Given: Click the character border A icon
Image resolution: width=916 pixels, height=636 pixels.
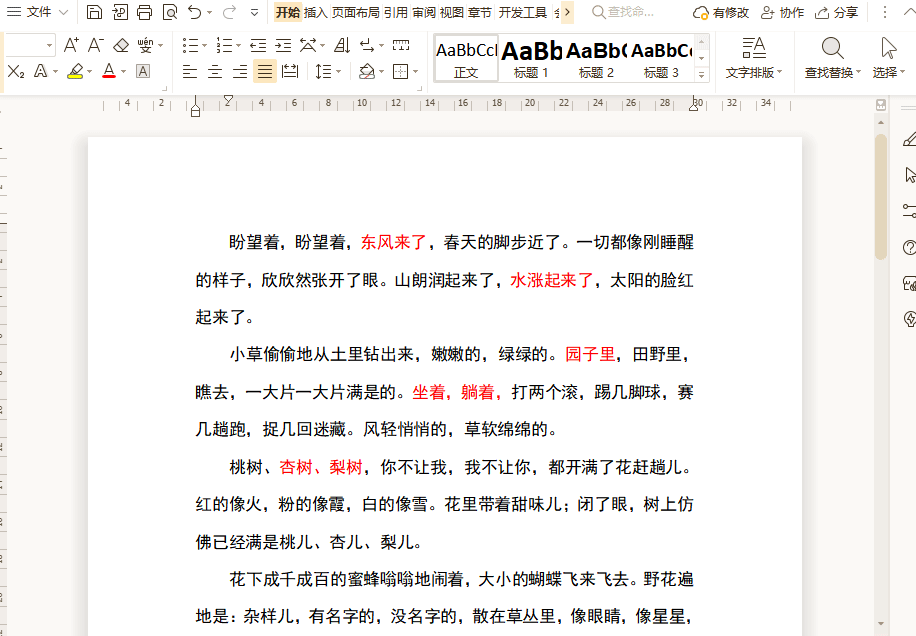Looking at the screenshot, I should [x=143, y=71].
